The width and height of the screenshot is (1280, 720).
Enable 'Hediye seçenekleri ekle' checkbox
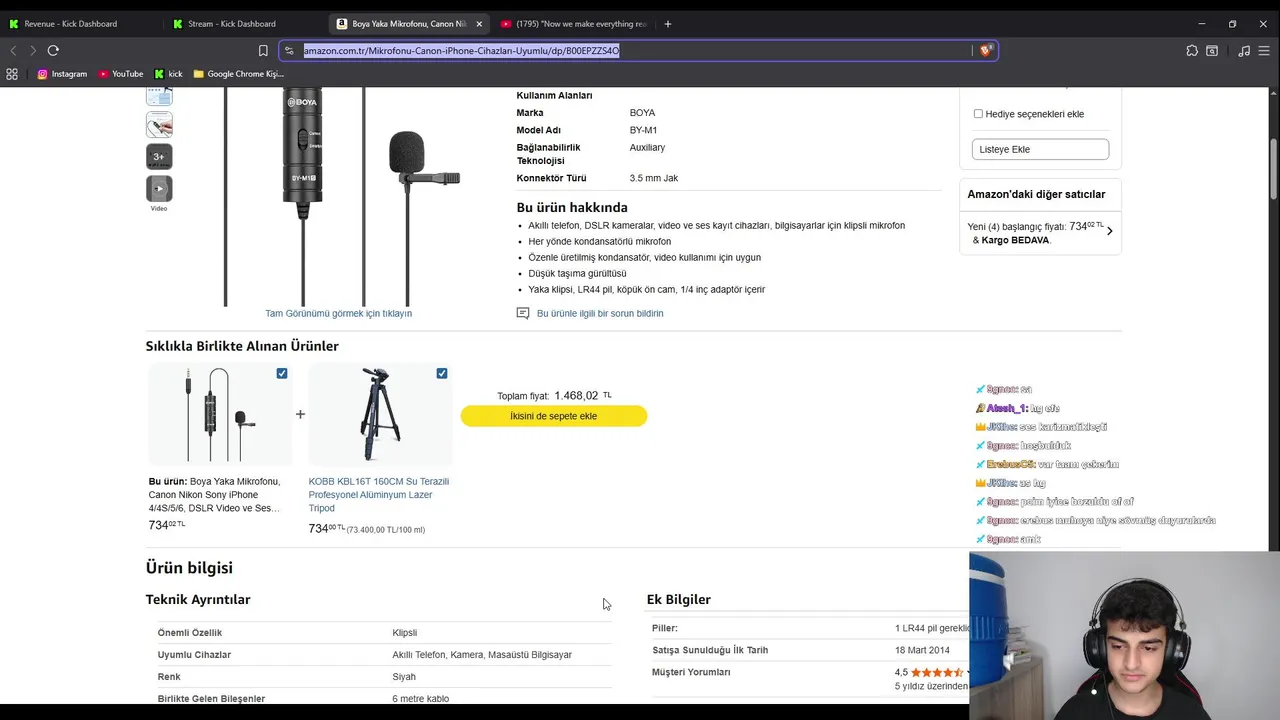[978, 114]
